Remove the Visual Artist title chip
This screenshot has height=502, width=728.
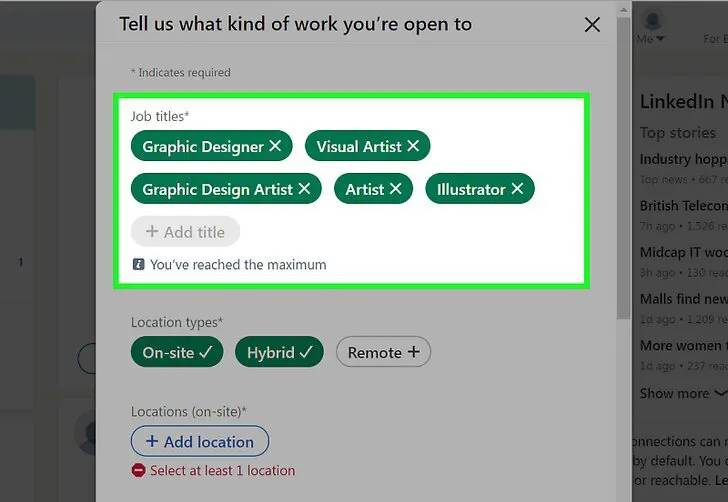413,146
